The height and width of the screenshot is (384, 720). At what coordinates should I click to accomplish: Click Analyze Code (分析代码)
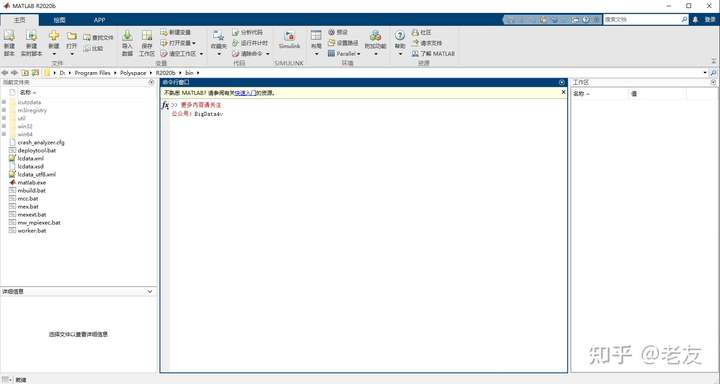click(248, 32)
